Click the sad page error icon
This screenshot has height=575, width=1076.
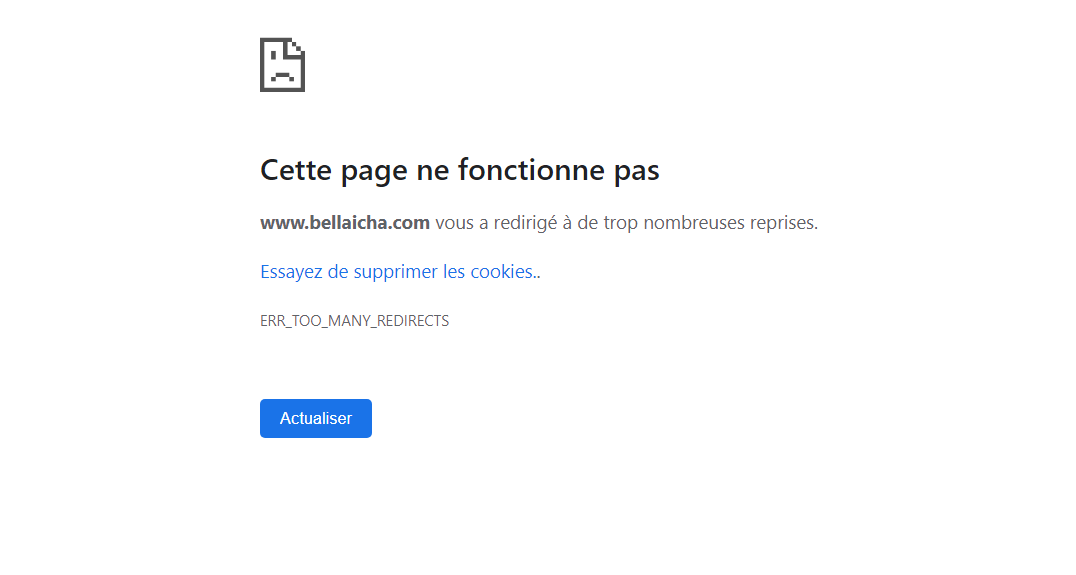point(282,64)
